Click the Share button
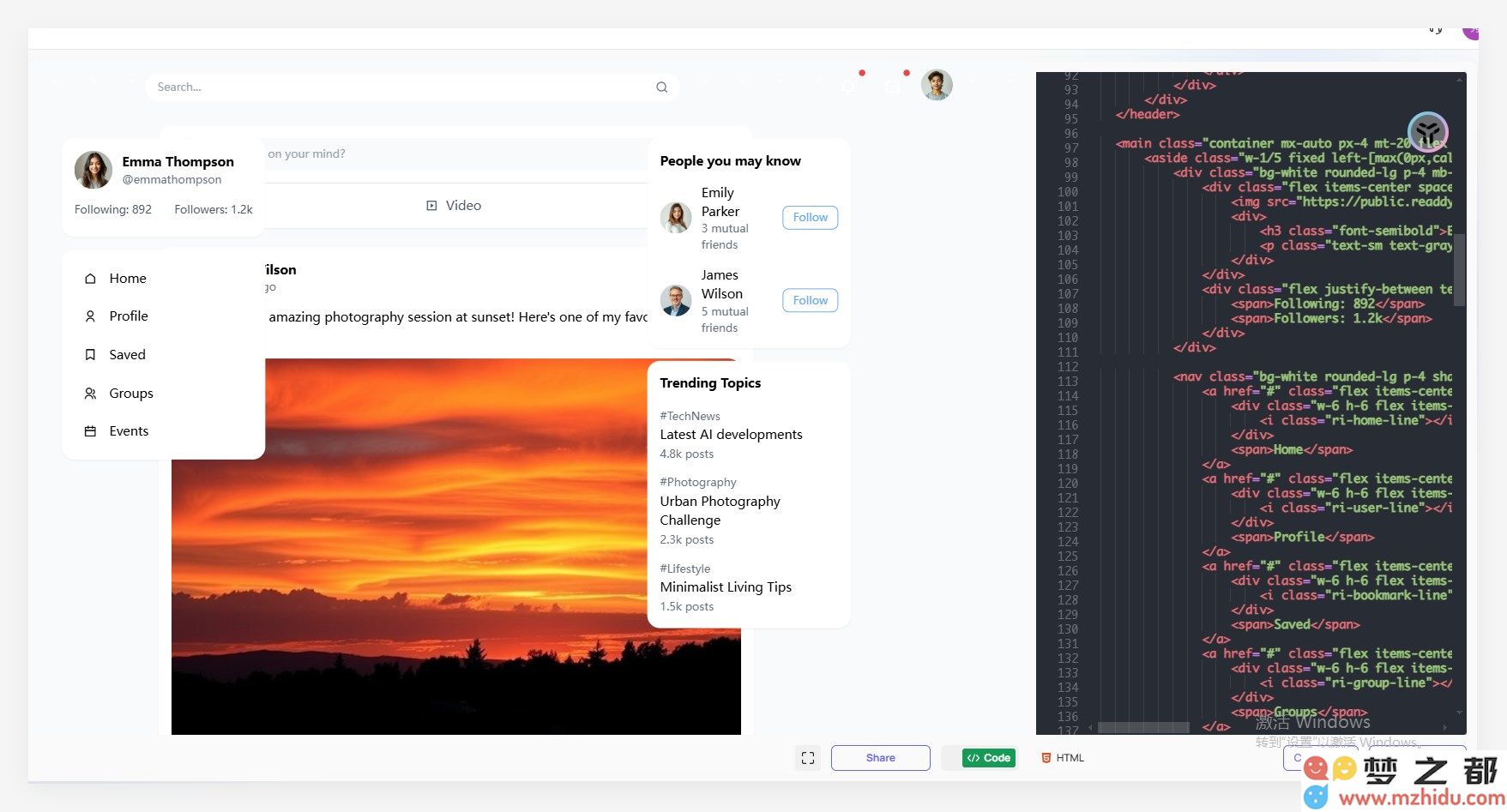Image resolution: width=1507 pixels, height=812 pixels. coord(880,758)
